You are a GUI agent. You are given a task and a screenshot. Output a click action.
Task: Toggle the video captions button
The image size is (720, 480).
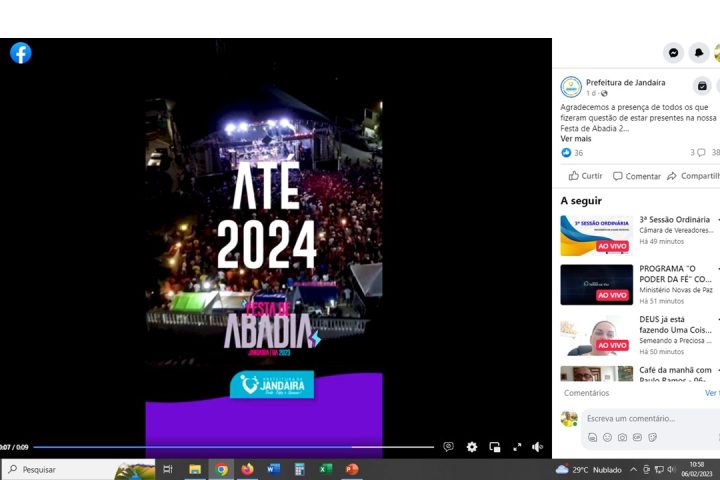(448, 447)
